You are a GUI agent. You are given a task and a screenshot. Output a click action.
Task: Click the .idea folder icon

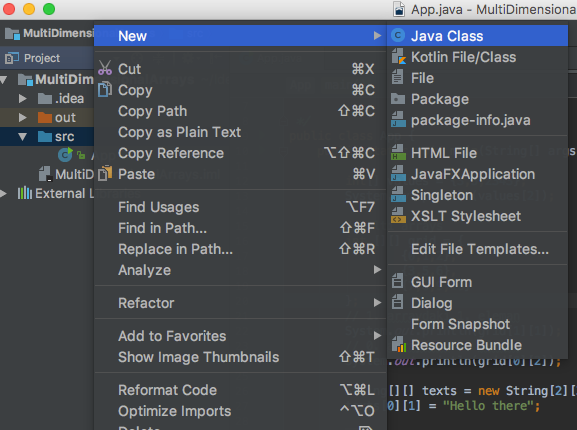click(x=45, y=99)
